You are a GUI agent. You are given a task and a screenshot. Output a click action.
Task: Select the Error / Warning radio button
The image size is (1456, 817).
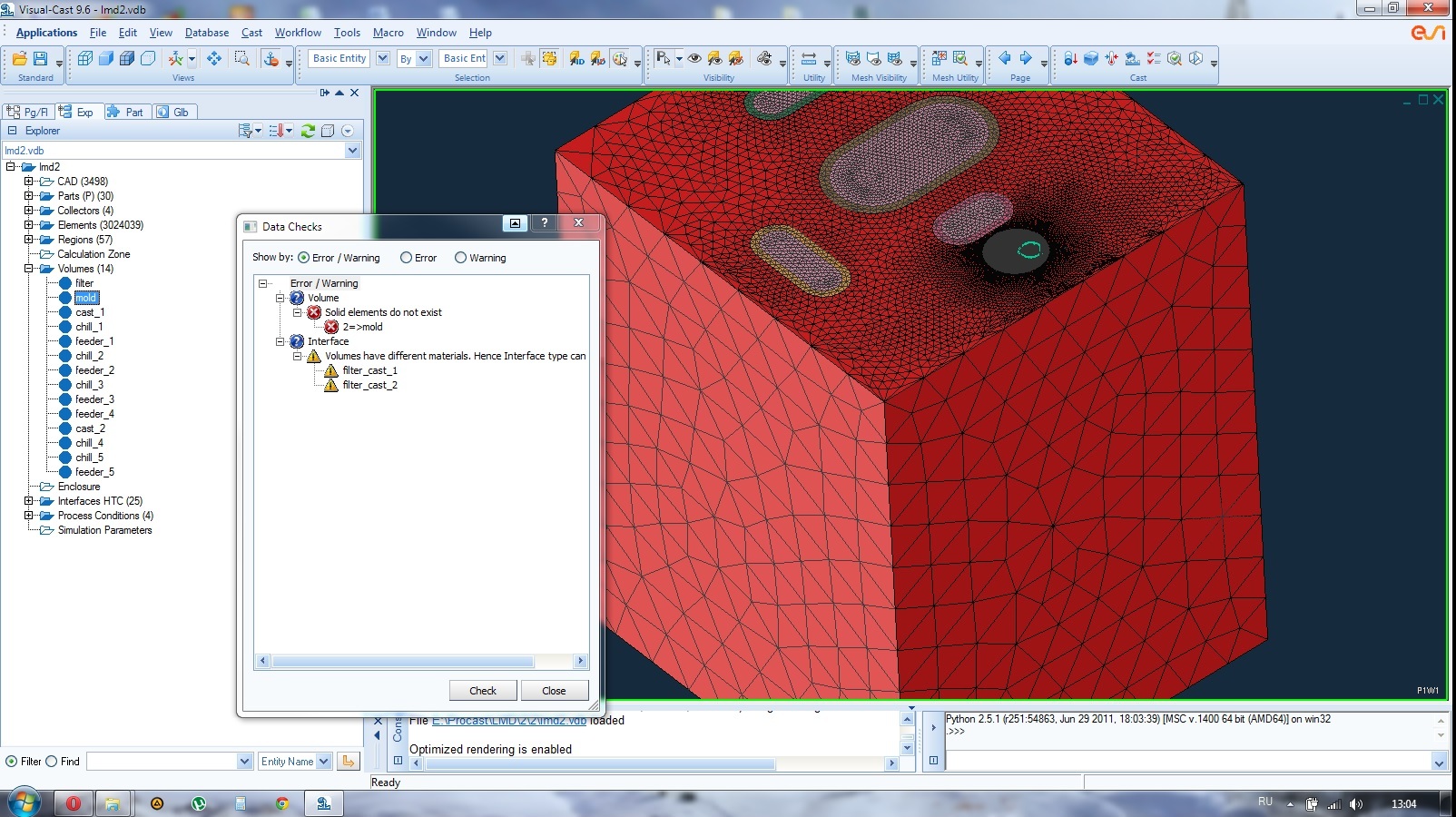[303, 258]
